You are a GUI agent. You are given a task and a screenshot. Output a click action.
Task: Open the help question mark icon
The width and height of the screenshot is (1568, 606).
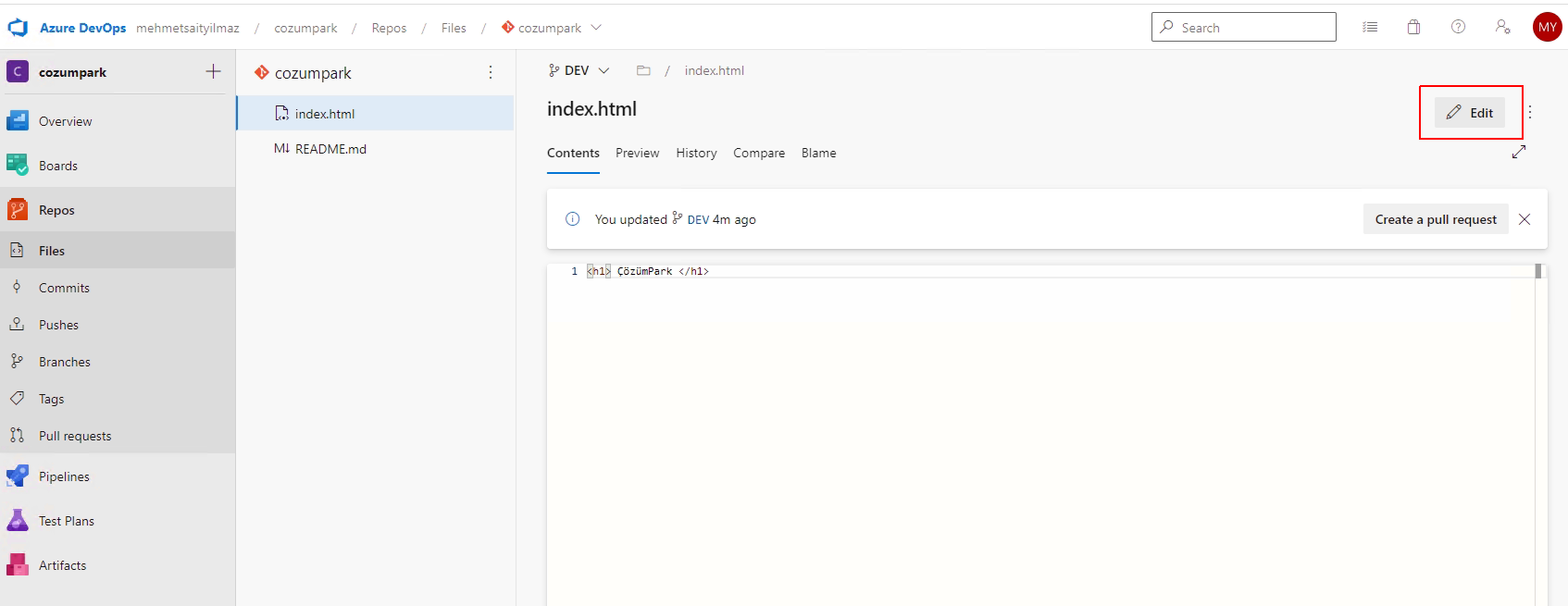pyautogui.click(x=1458, y=27)
